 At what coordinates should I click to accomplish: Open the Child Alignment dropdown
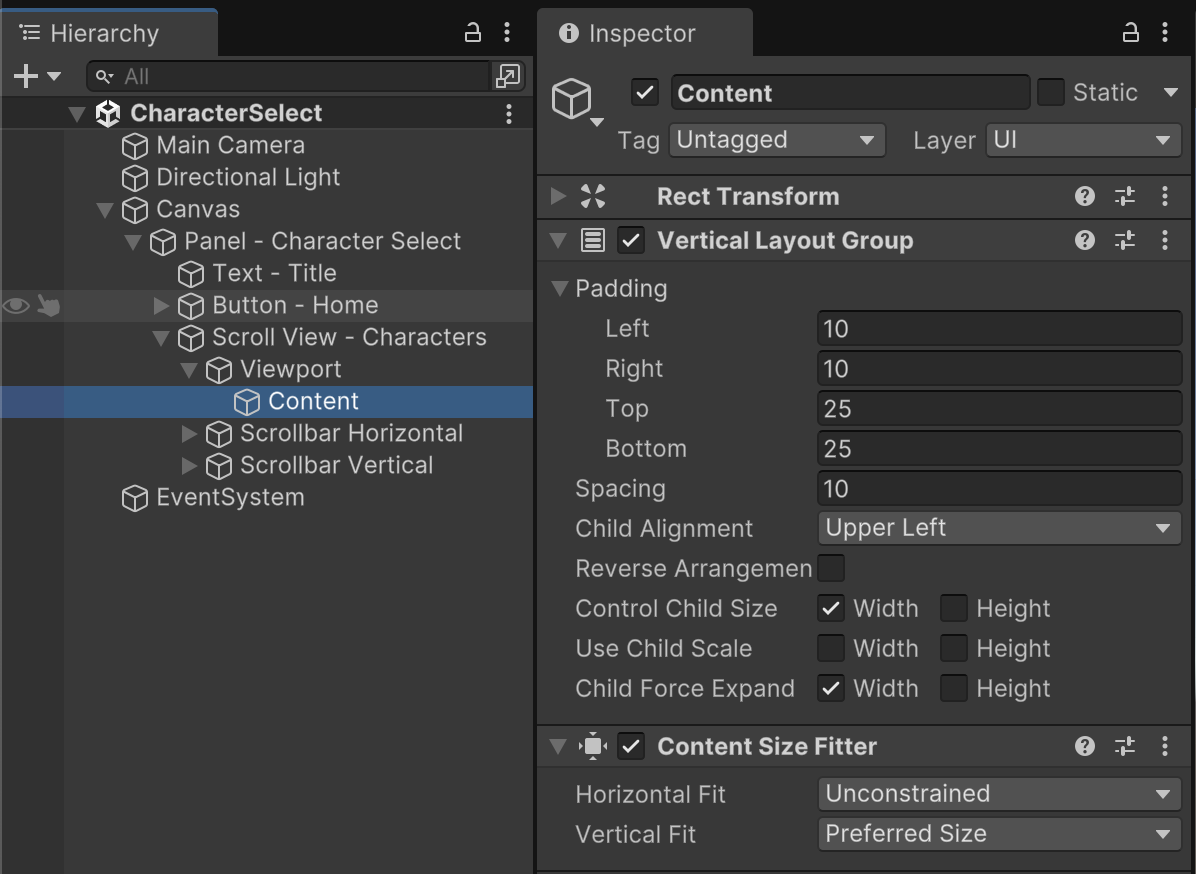tap(999, 528)
